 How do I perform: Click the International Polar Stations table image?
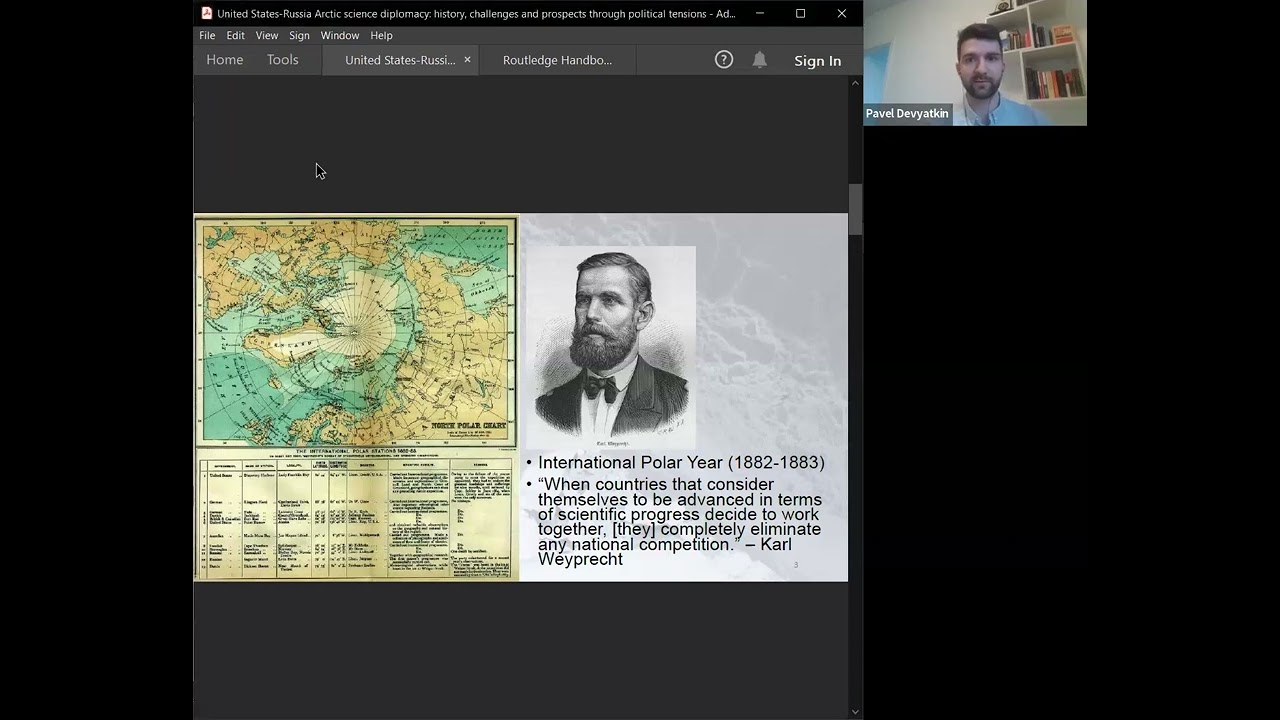pos(356,514)
